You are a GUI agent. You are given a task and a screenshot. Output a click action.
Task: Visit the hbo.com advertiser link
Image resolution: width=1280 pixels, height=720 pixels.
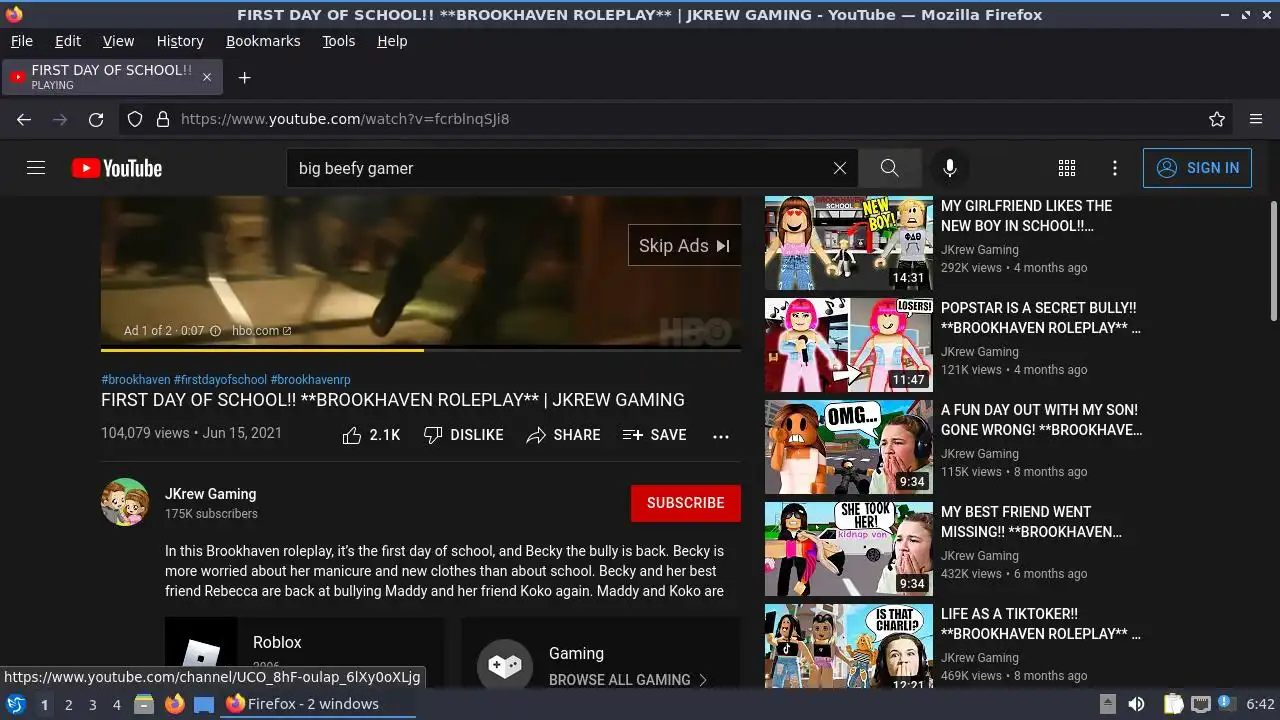coord(261,331)
